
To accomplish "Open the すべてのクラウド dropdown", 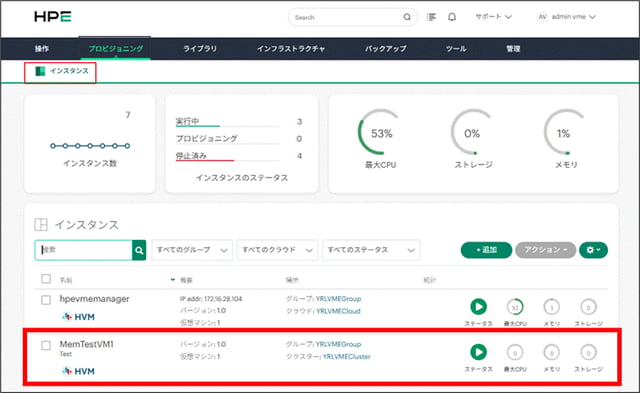I will pos(278,250).
